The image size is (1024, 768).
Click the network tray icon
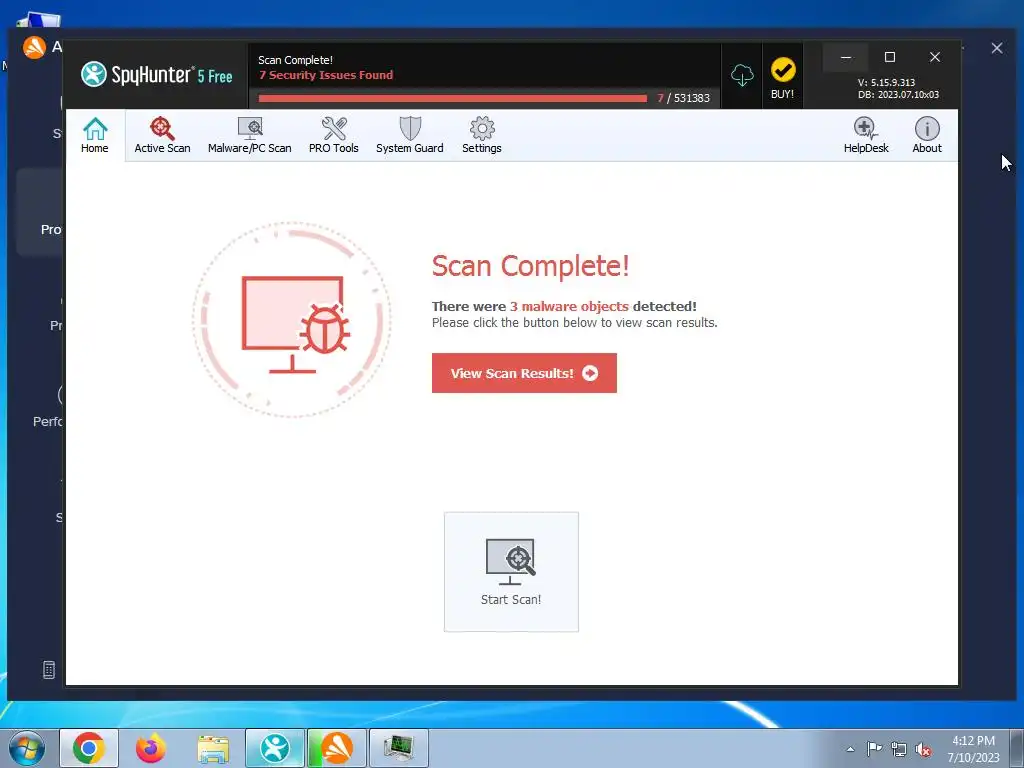[x=899, y=750]
